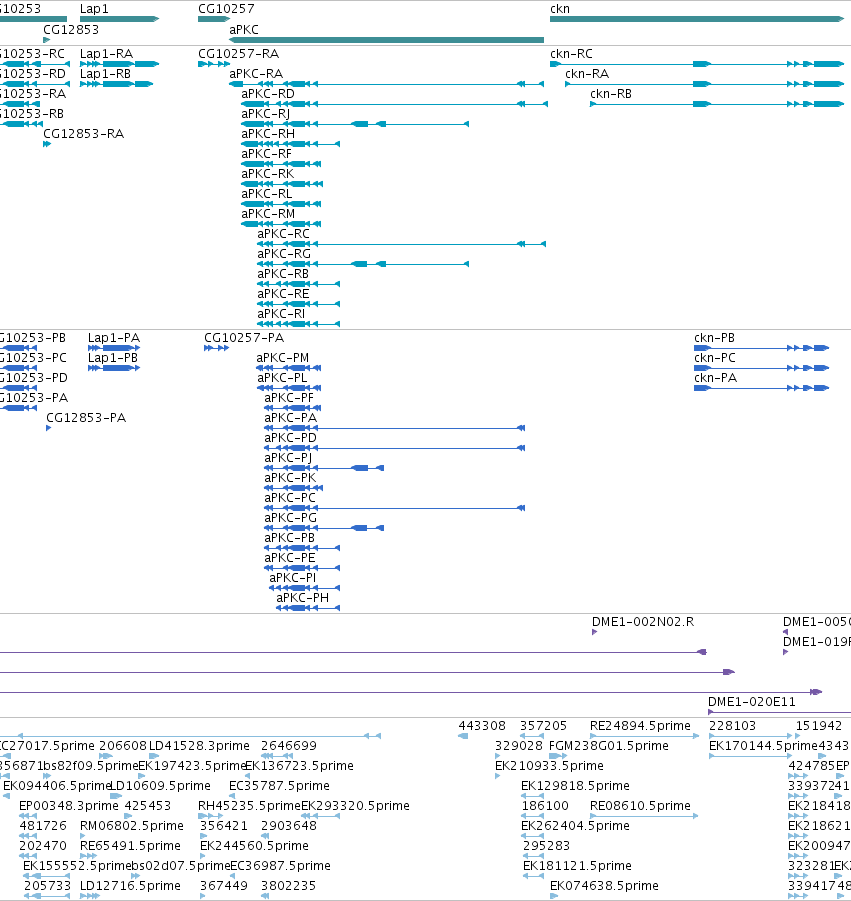Viewport: 851px width, 901px height.
Task: Open the aPKC-PG protein label
Action: (x=291, y=518)
